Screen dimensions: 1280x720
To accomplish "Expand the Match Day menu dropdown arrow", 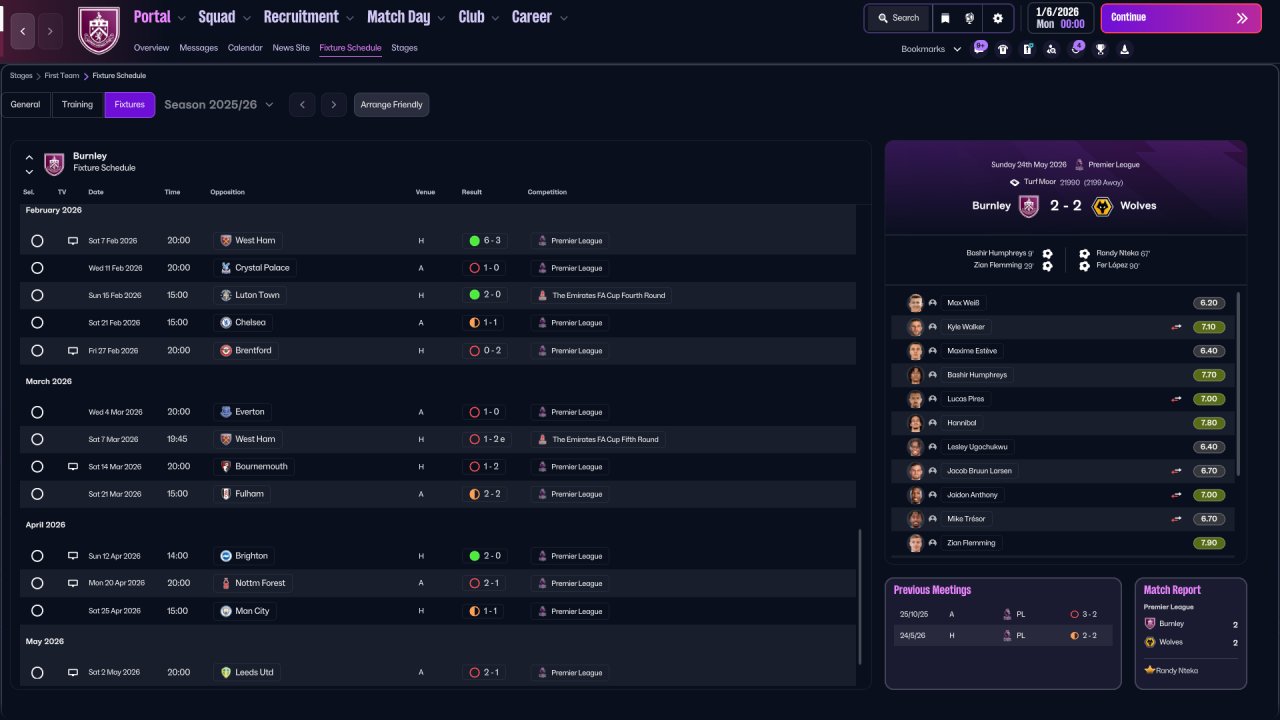I will click(x=441, y=18).
